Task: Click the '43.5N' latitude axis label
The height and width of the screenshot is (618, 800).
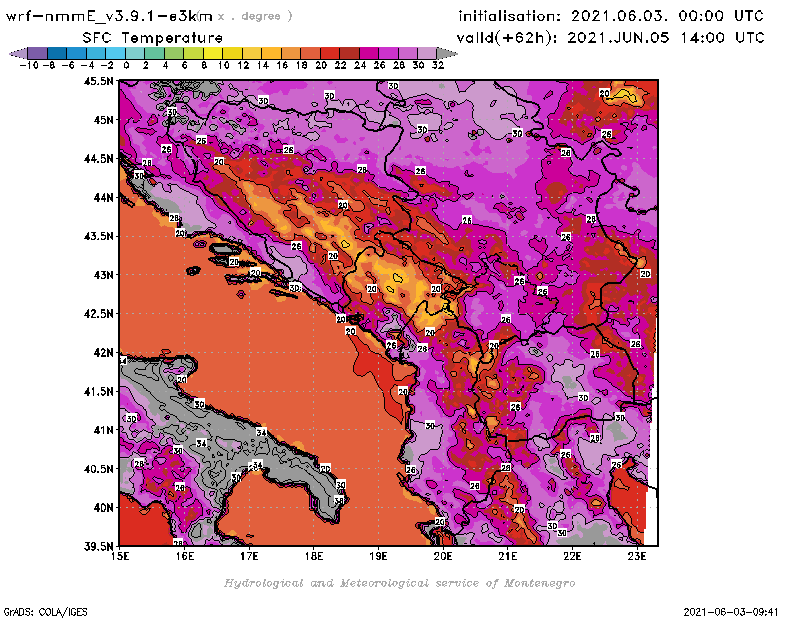Action: [98, 236]
